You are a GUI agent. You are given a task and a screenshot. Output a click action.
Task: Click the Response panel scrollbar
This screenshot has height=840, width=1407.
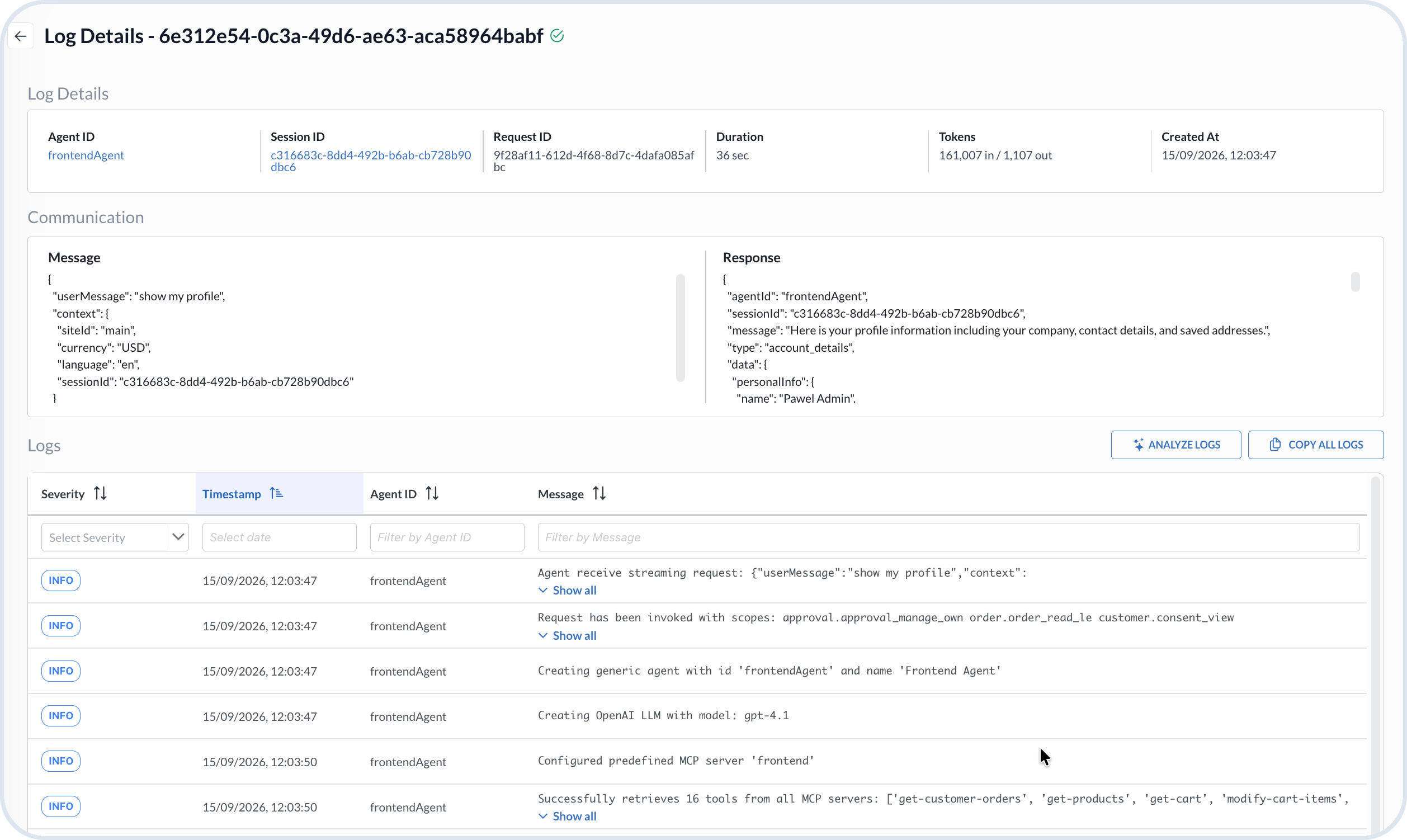point(1355,282)
